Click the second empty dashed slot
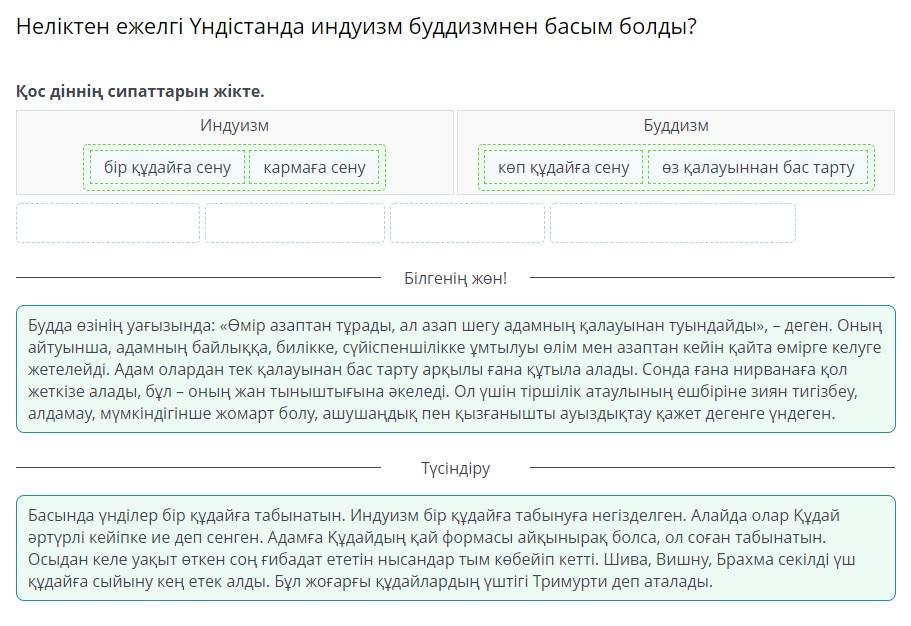Screen dimensions: 911x626 [x=295, y=223]
